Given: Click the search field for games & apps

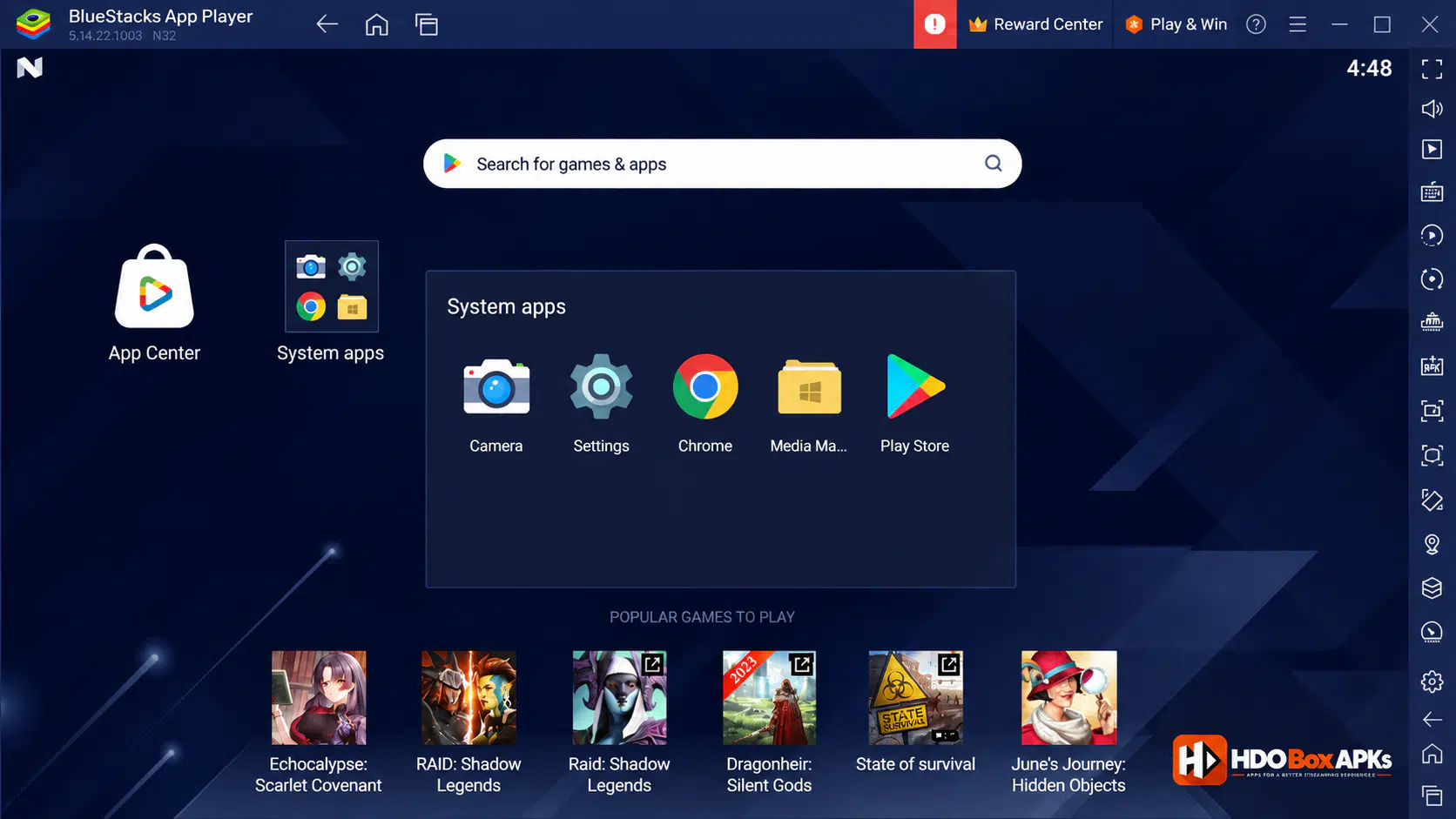Looking at the screenshot, I should click(722, 164).
